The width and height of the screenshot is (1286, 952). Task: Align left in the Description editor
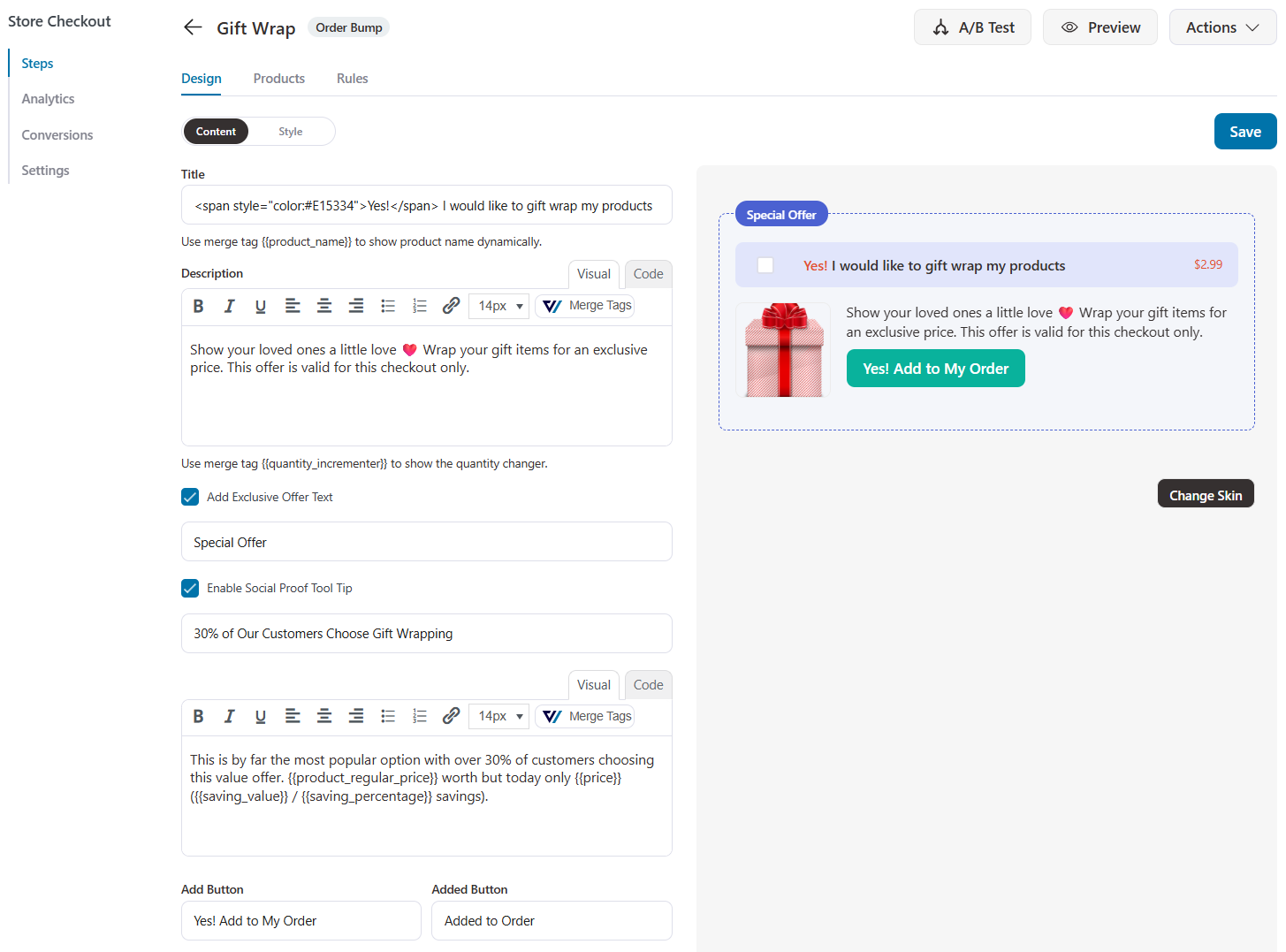click(293, 306)
